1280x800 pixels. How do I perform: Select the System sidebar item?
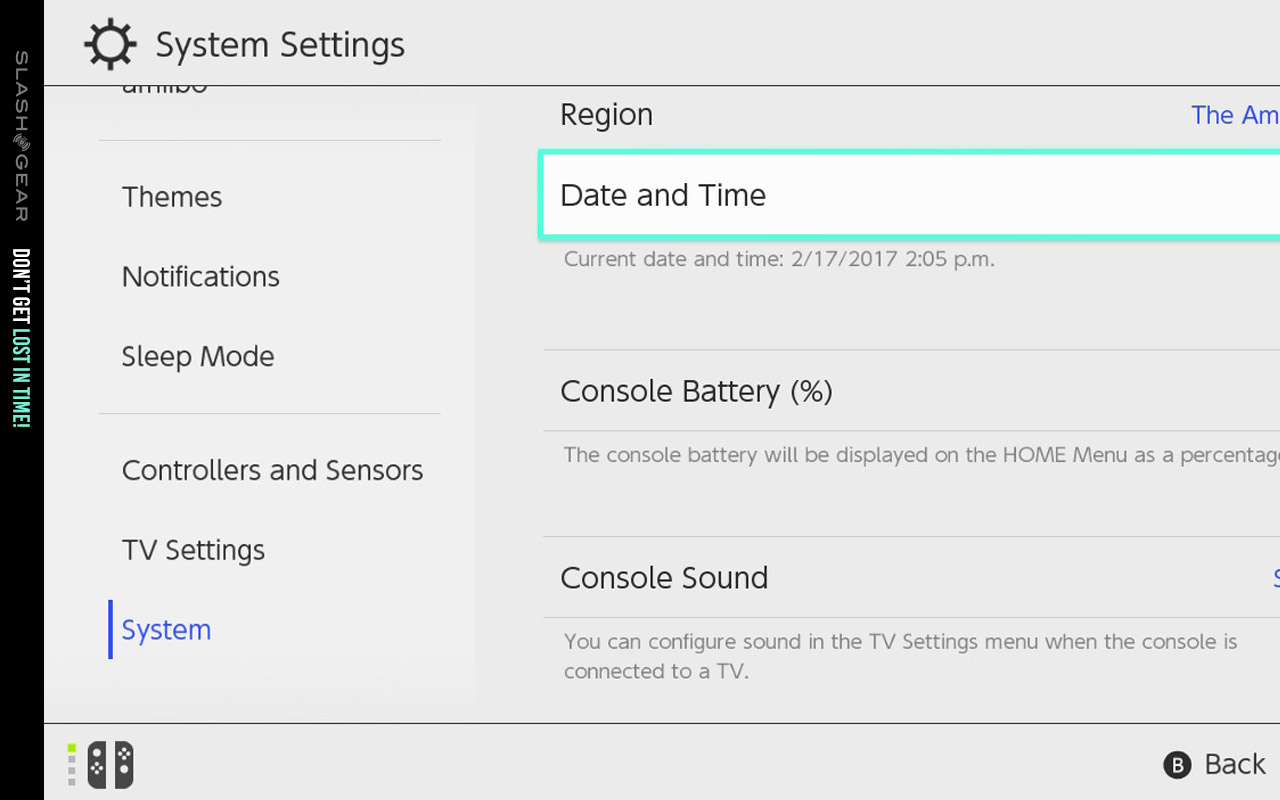[166, 630]
